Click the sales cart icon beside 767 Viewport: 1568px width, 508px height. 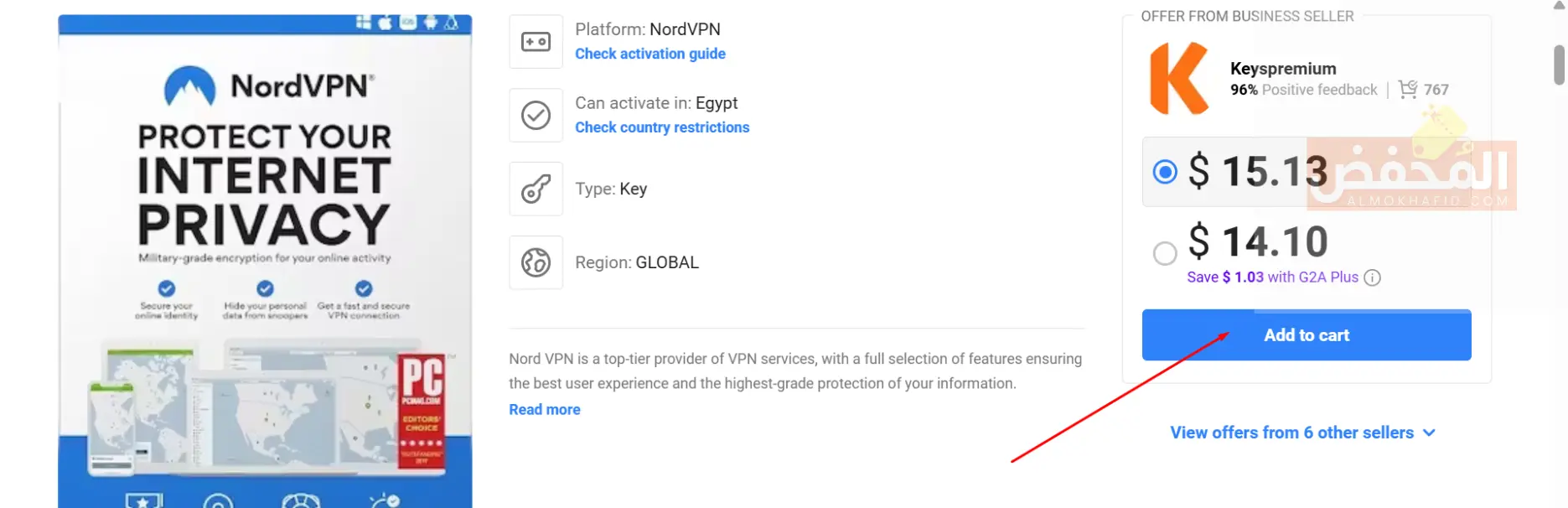pyautogui.click(x=1408, y=89)
